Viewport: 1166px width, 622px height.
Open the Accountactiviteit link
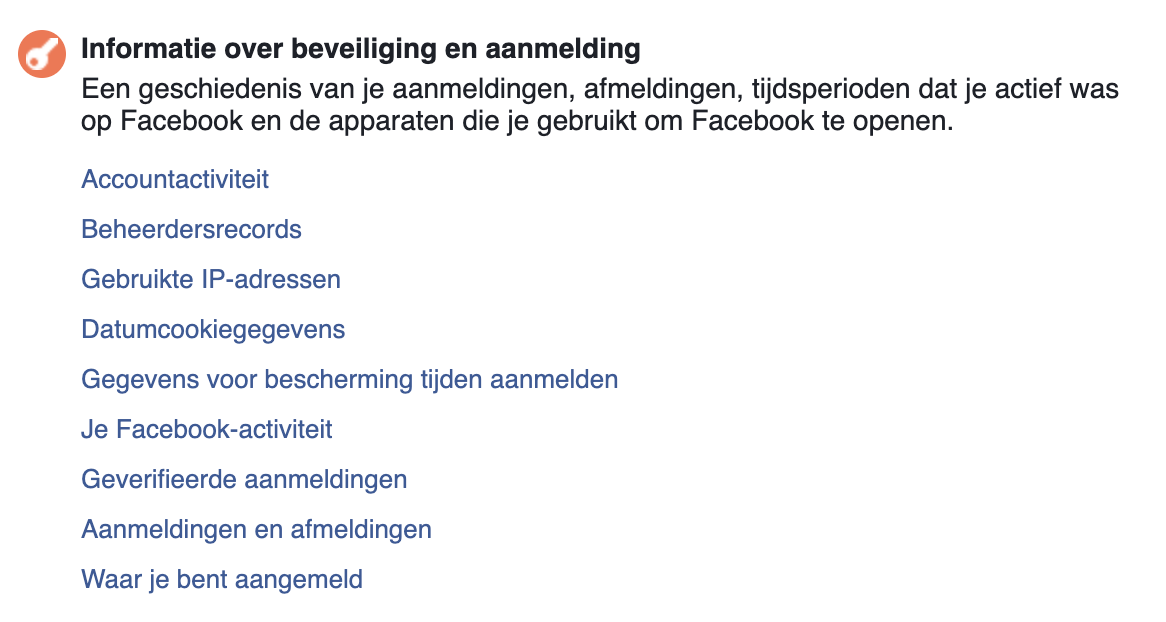pos(175,180)
